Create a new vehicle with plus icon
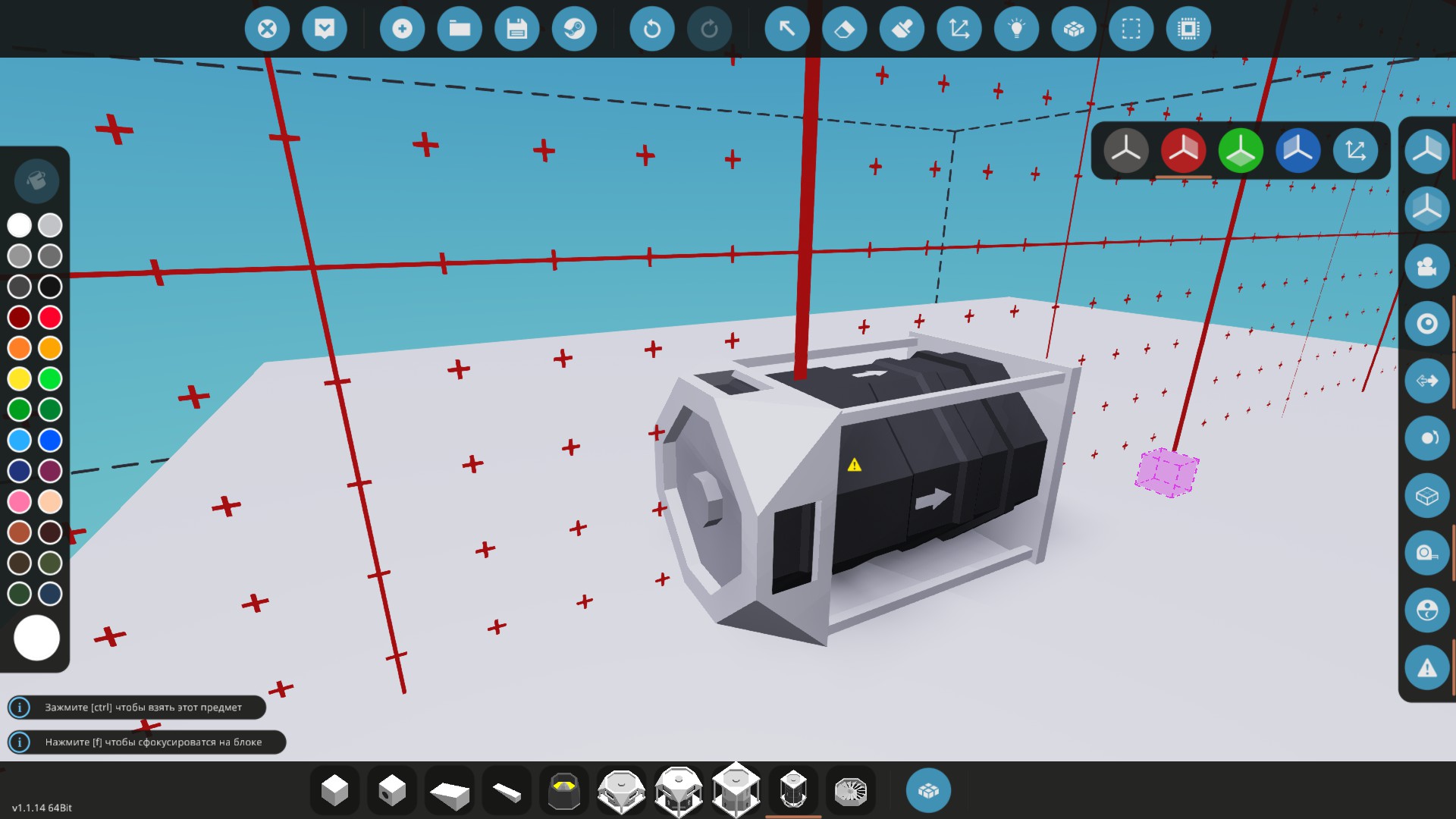This screenshot has width=1456, height=819. click(x=402, y=29)
